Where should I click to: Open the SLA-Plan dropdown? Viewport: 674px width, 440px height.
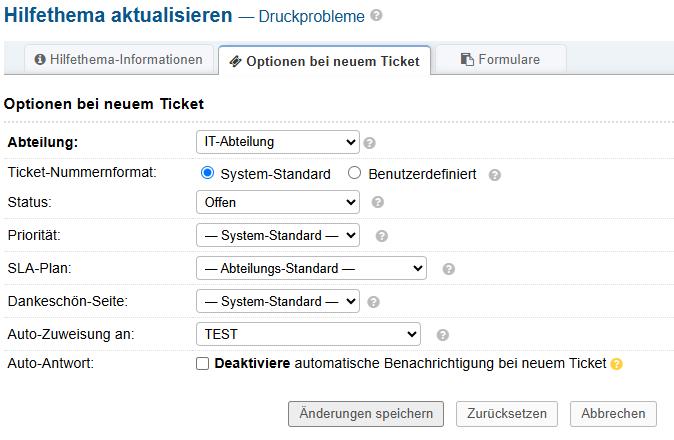click(x=311, y=268)
